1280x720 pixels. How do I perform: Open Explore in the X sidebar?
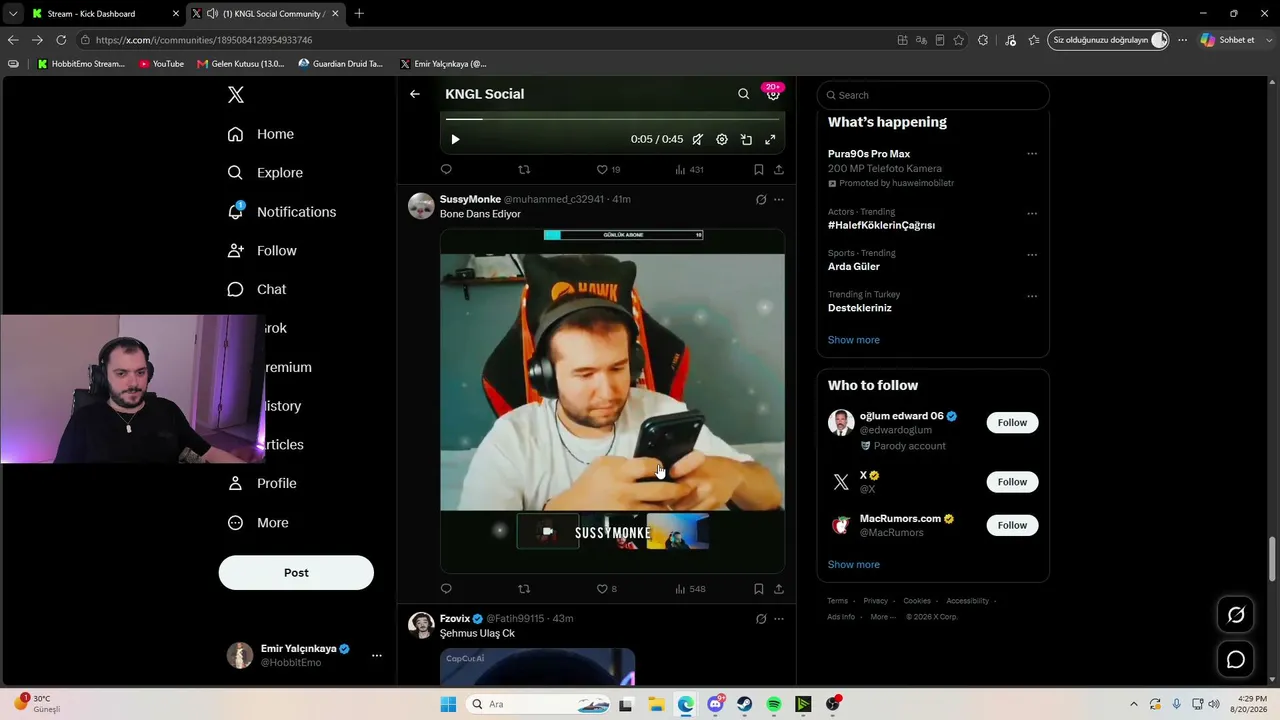pos(265,173)
